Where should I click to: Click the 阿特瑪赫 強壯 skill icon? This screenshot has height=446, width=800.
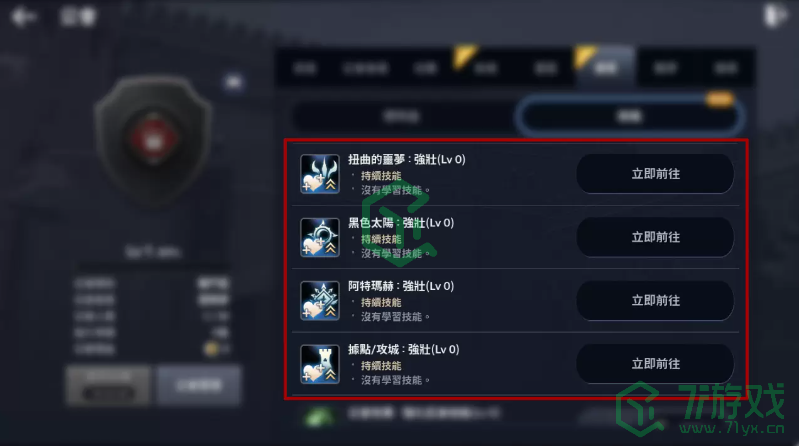click(x=320, y=301)
